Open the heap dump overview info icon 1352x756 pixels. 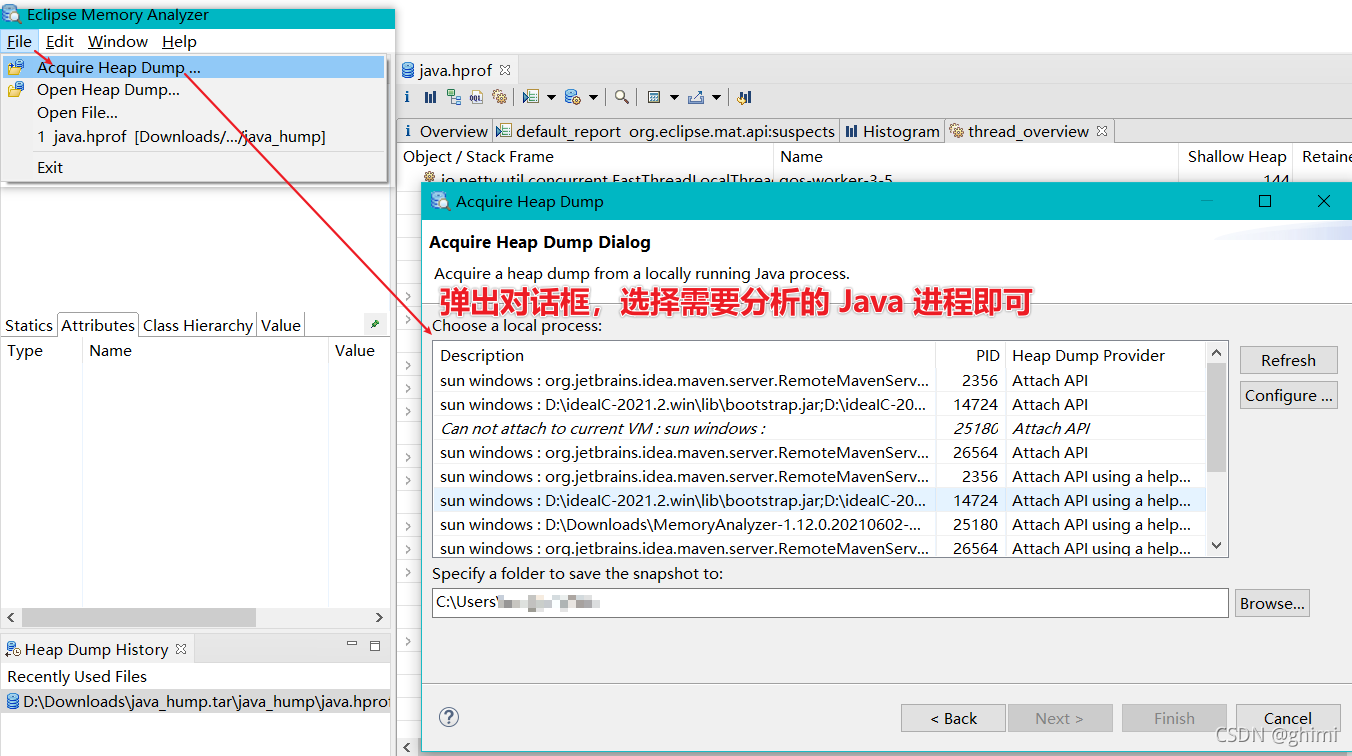[x=407, y=97]
